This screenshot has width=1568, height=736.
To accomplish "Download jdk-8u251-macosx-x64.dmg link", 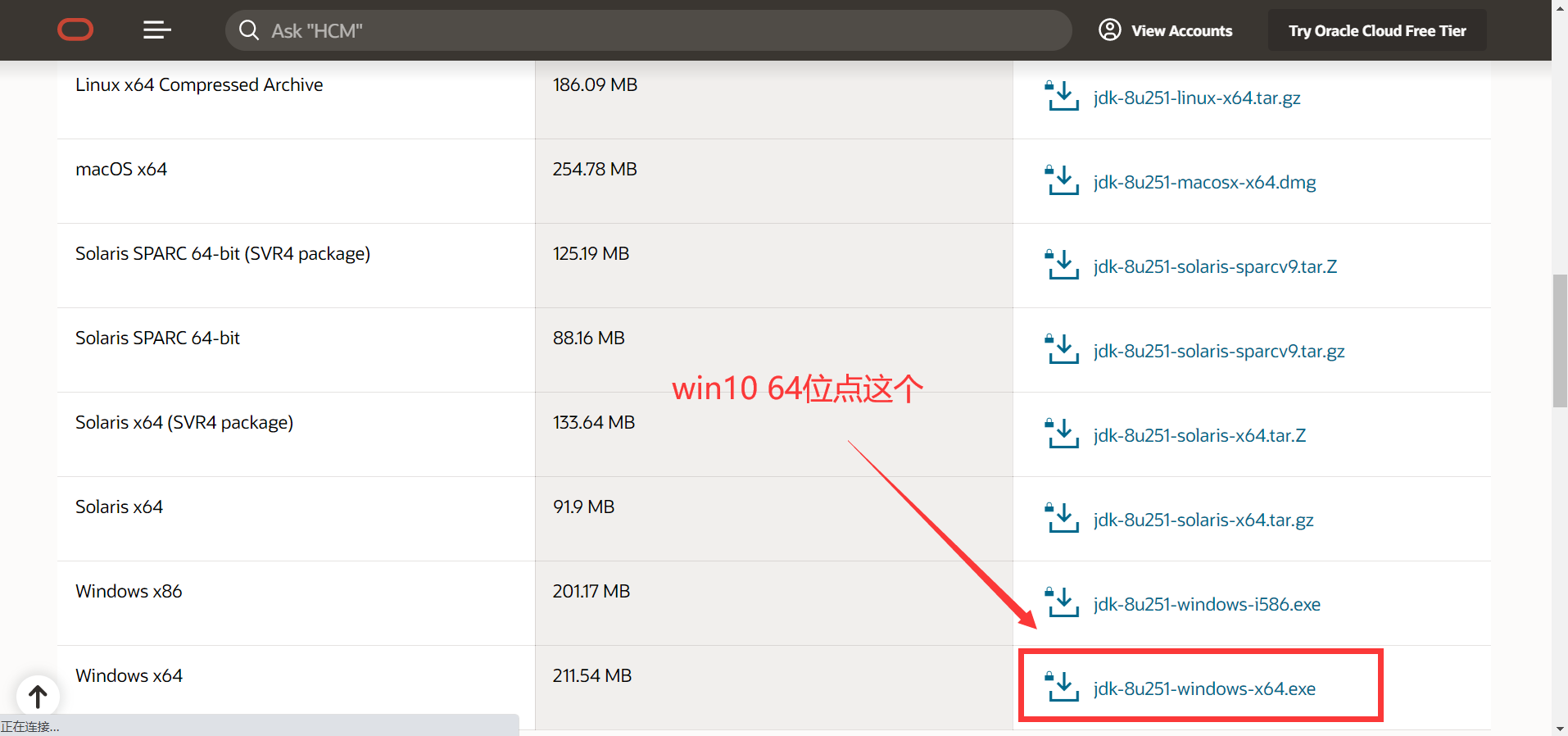I will pyautogui.click(x=1204, y=182).
